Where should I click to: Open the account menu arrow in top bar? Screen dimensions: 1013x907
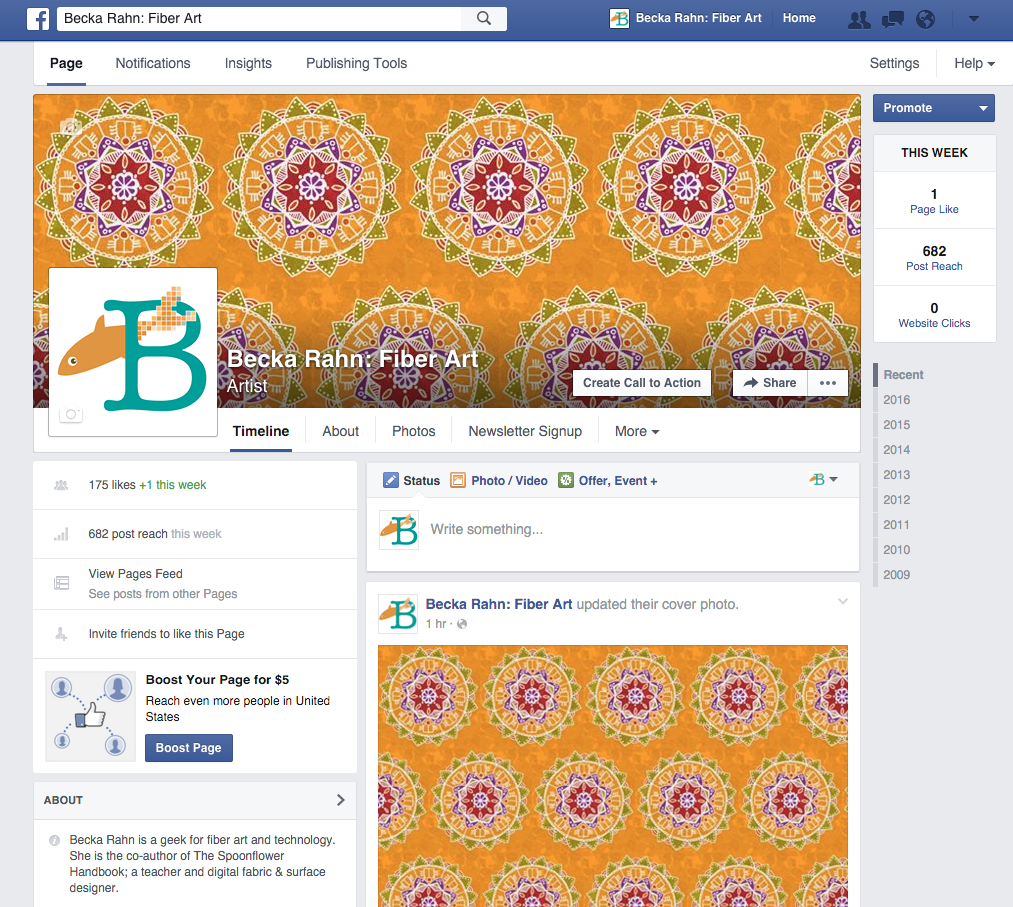tap(974, 19)
